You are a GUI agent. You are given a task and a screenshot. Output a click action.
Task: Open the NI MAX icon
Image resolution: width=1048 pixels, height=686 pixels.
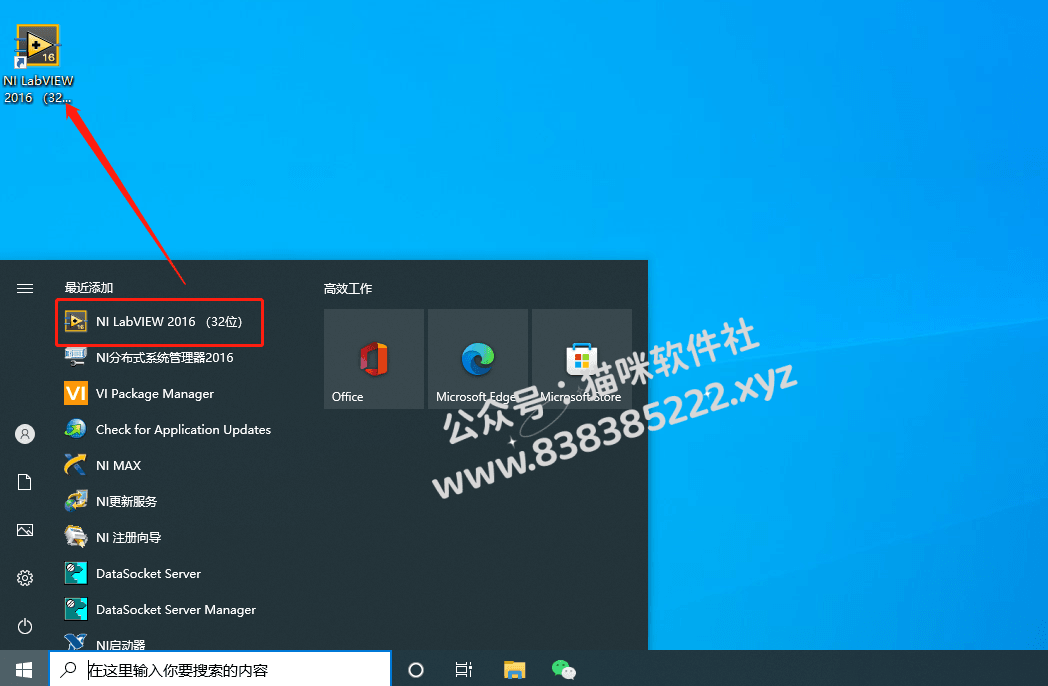click(x=76, y=465)
